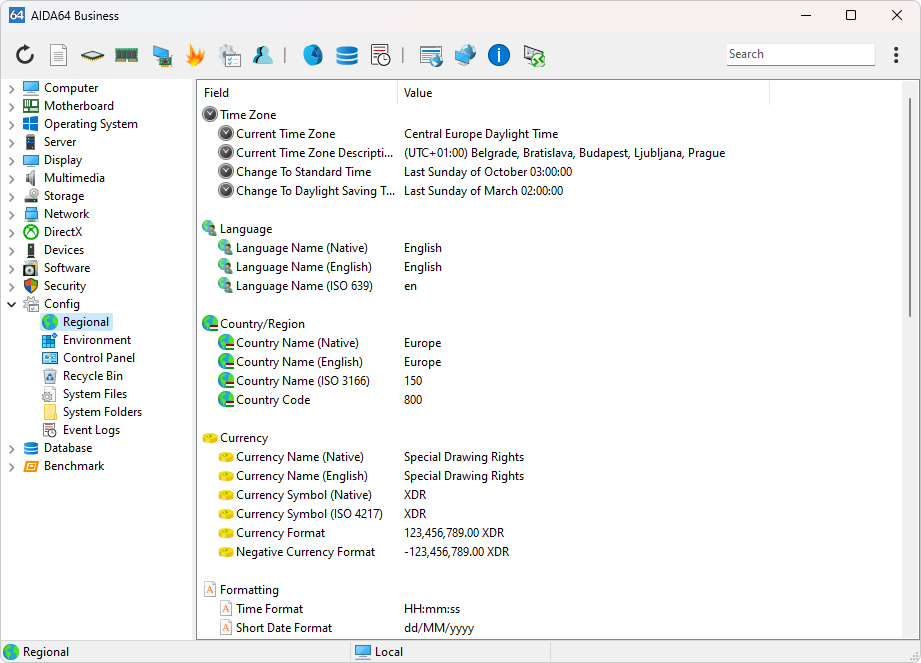Click the Refresh toolbar icon
The image size is (921, 663).
click(25, 55)
